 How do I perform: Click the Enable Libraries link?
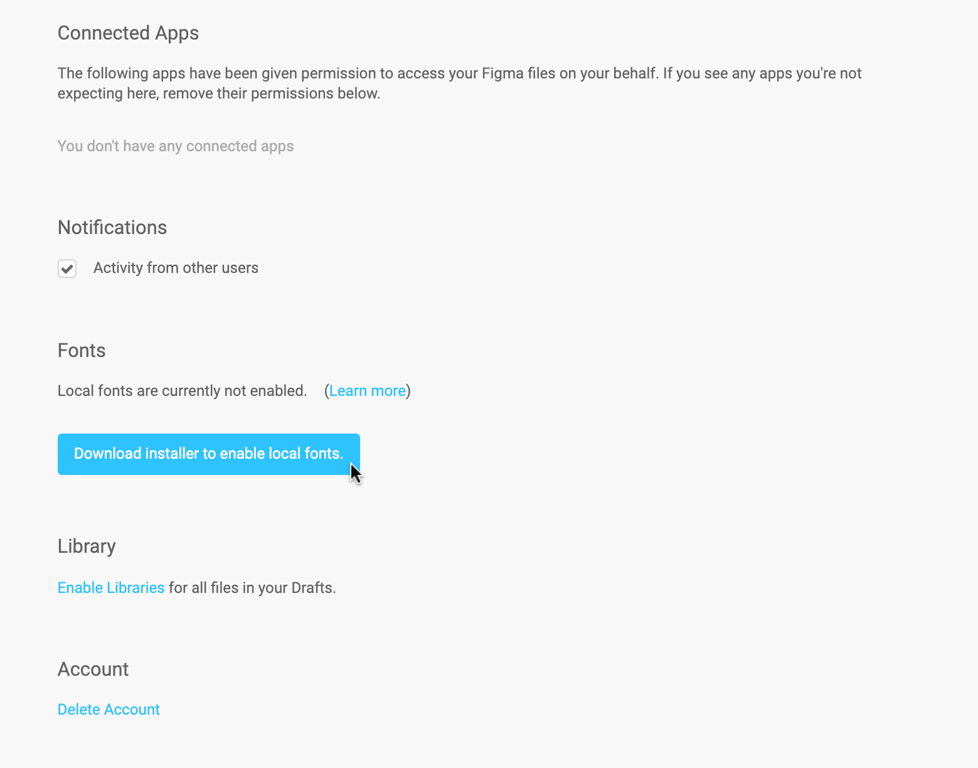coord(111,588)
